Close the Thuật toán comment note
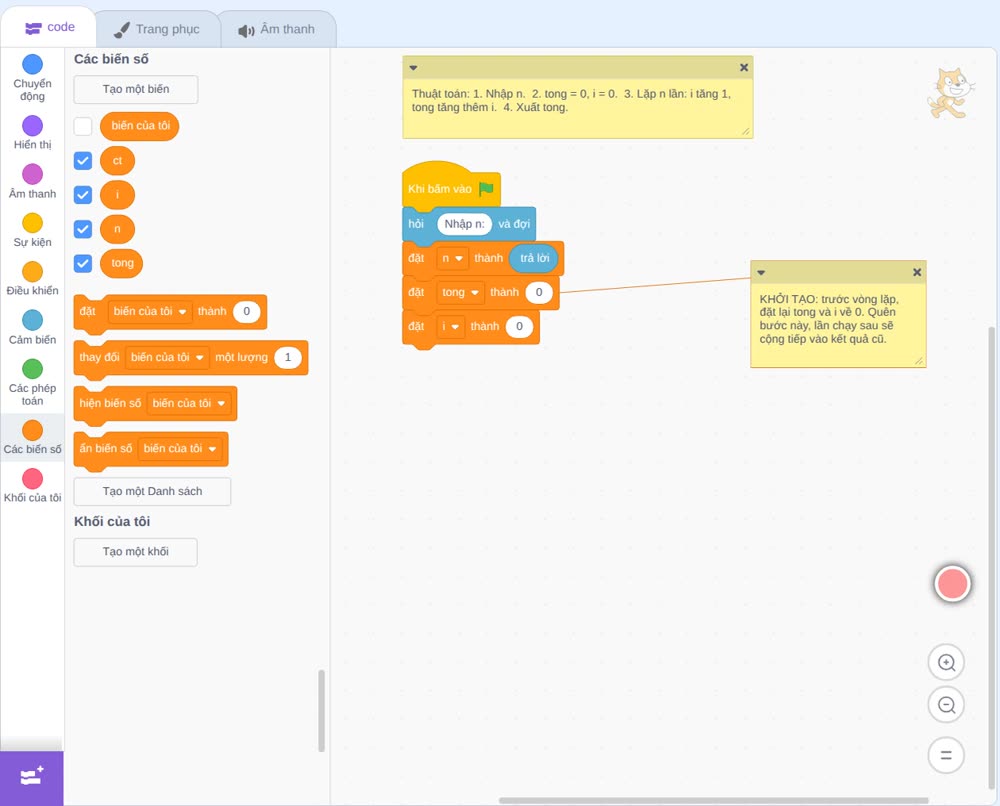The height and width of the screenshot is (806, 1000). point(744,67)
